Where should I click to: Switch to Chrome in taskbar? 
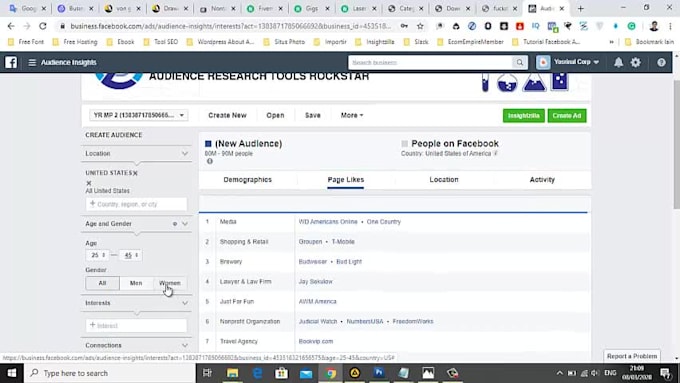(x=330, y=373)
